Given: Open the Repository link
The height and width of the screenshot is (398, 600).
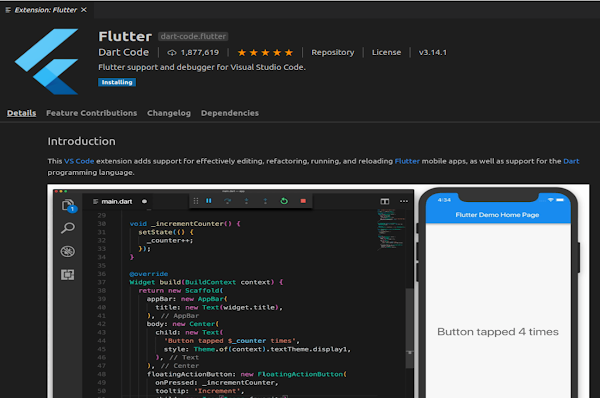Looking at the screenshot, I should (333, 52).
